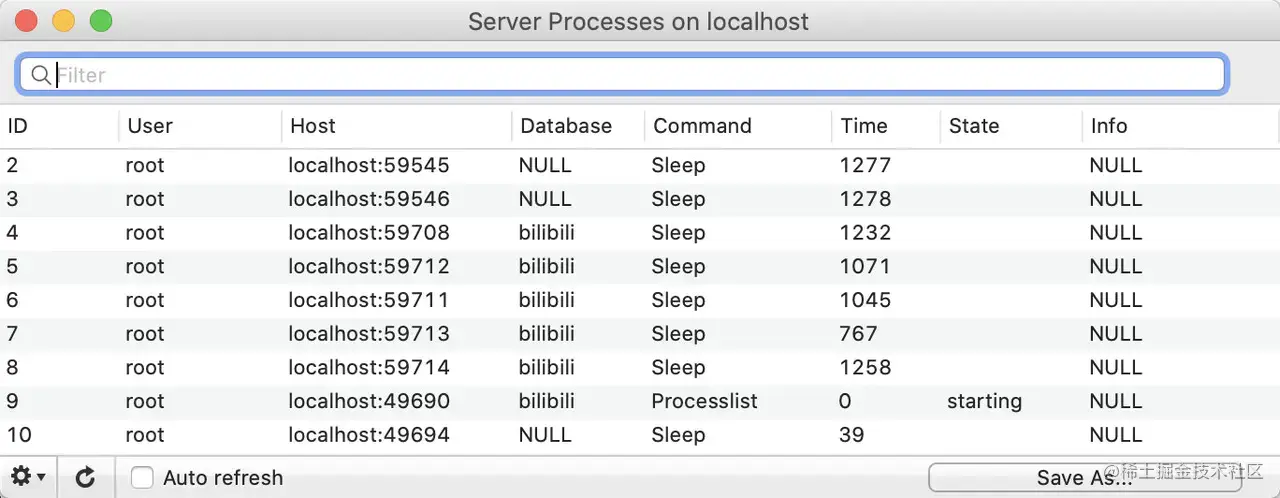The image size is (1280, 498).
Task: Click the Time value 1277
Action: [x=865, y=165]
